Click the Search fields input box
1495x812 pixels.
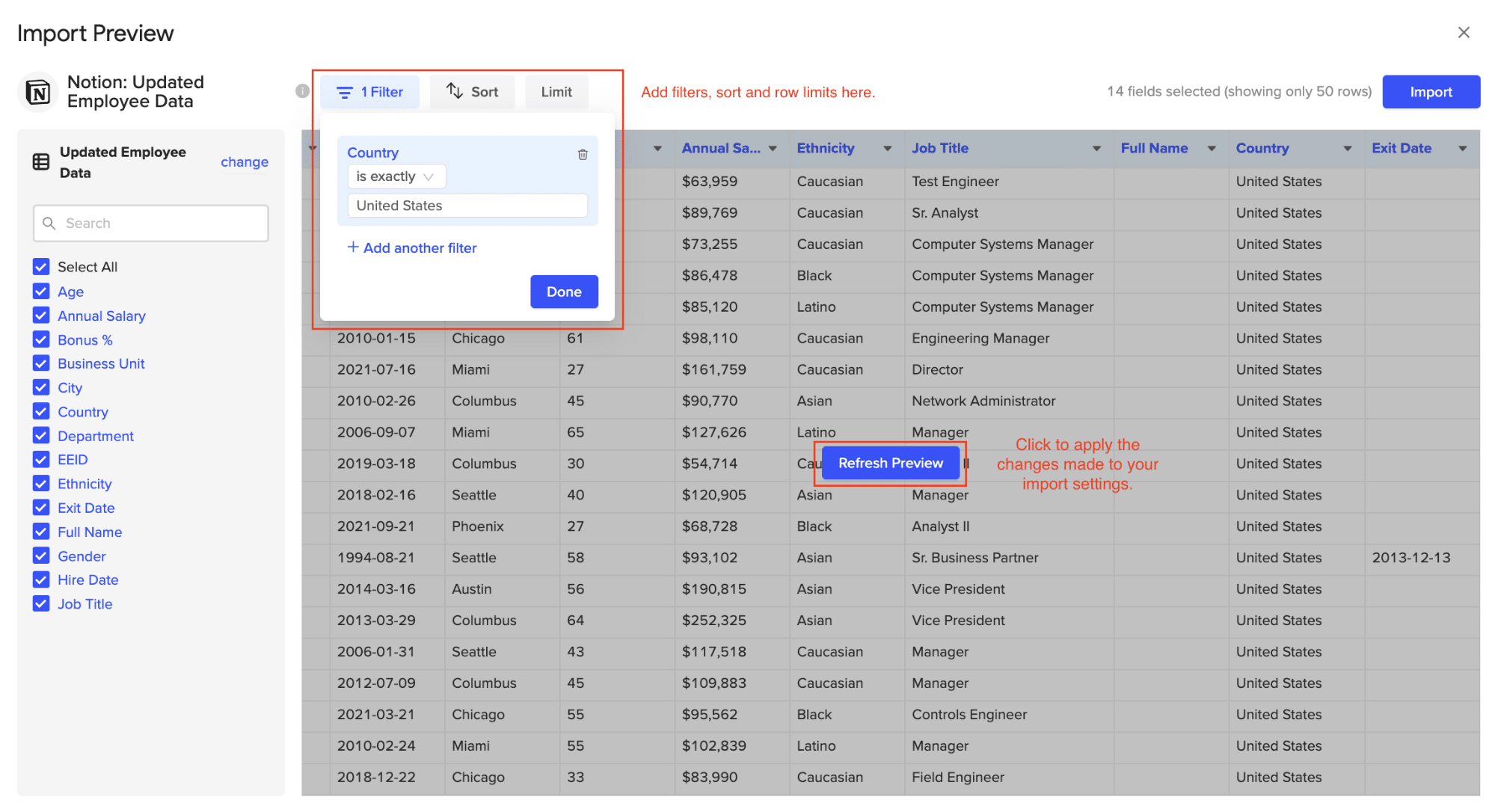(151, 223)
